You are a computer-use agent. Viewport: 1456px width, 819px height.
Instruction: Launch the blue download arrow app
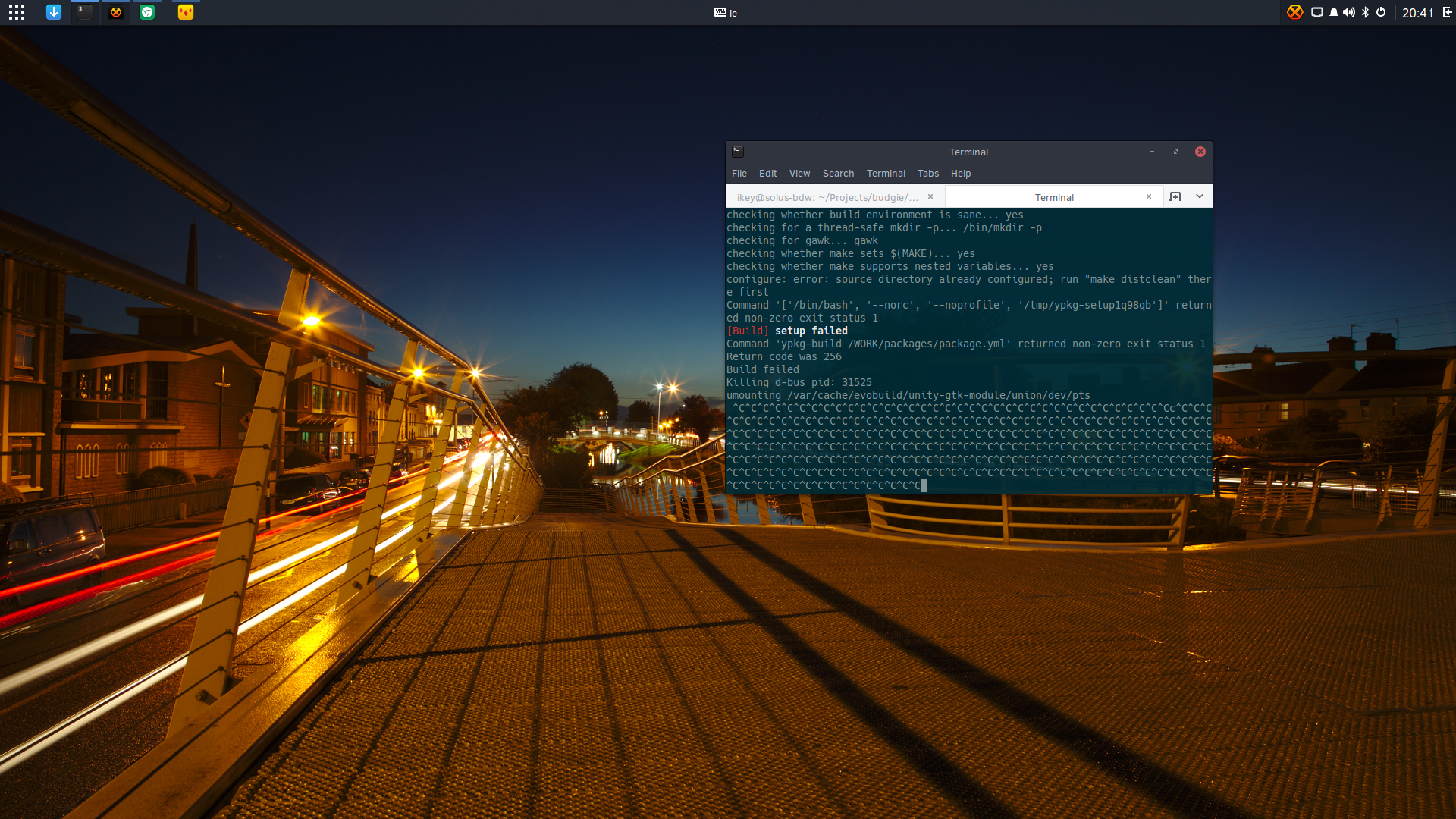54,12
